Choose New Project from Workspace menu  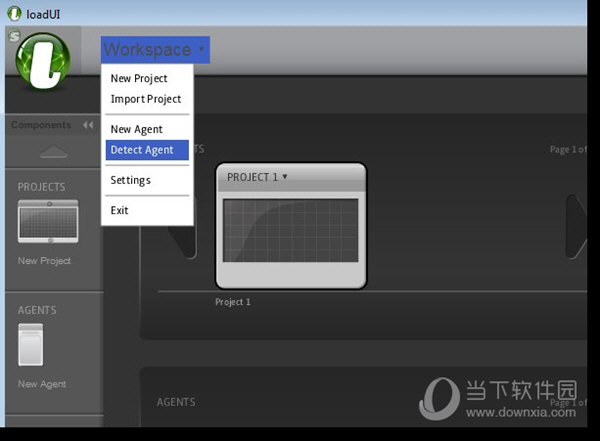pyautogui.click(x=139, y=78)
